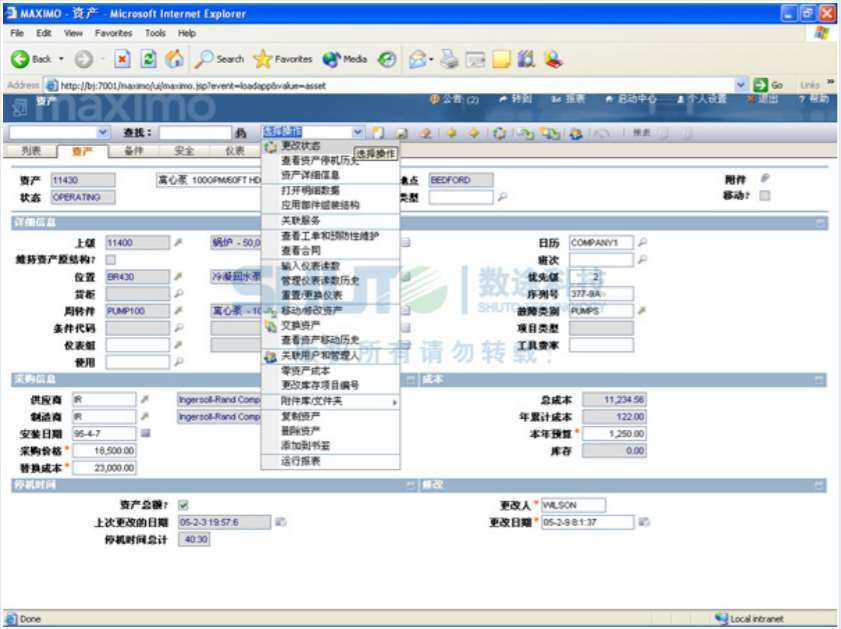This screenshot has height=629, width=841.
Task: Click the 转到 Go To link
Action: point(515,99)
